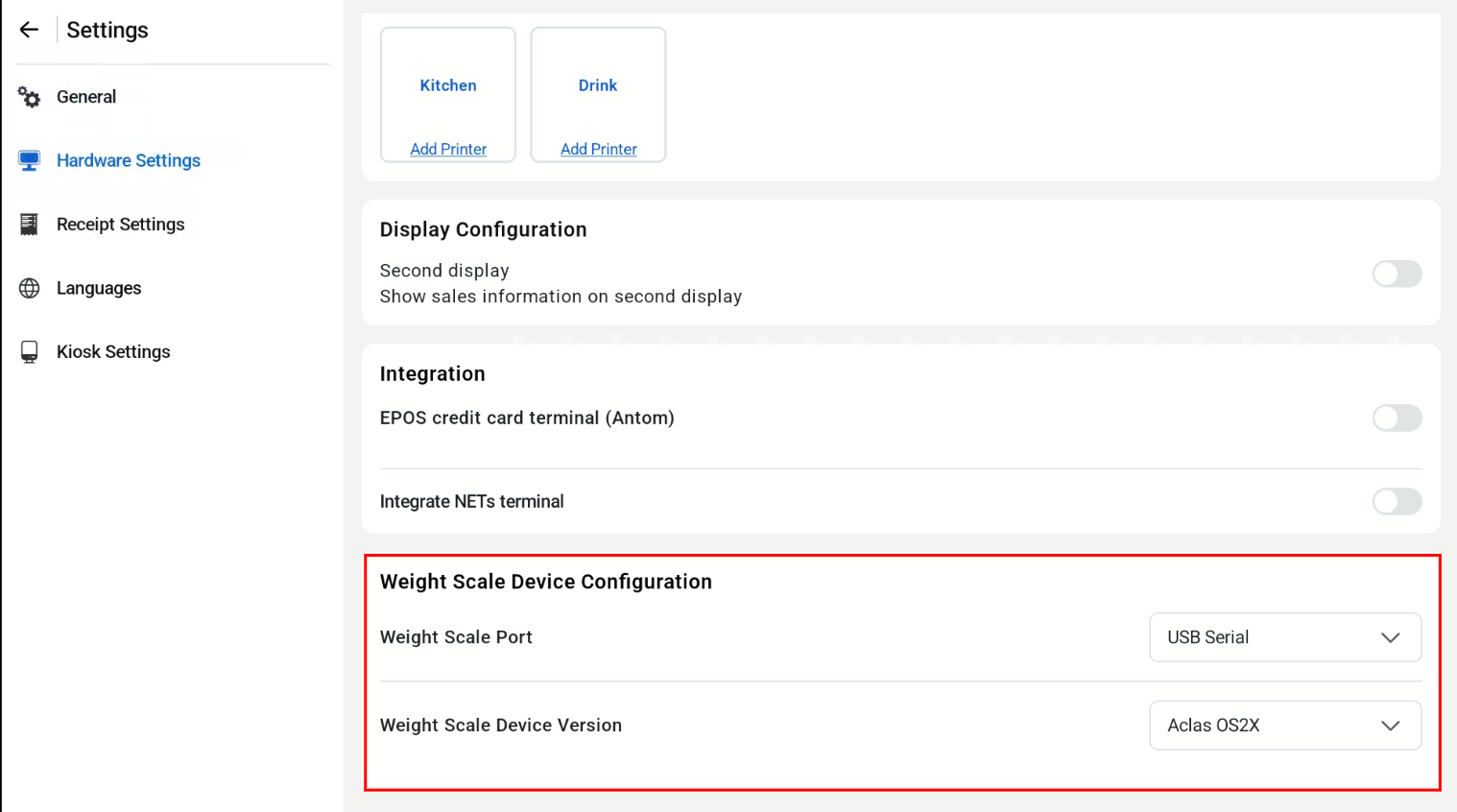Click the Receipt Settings receipt icon

(30, 225)
